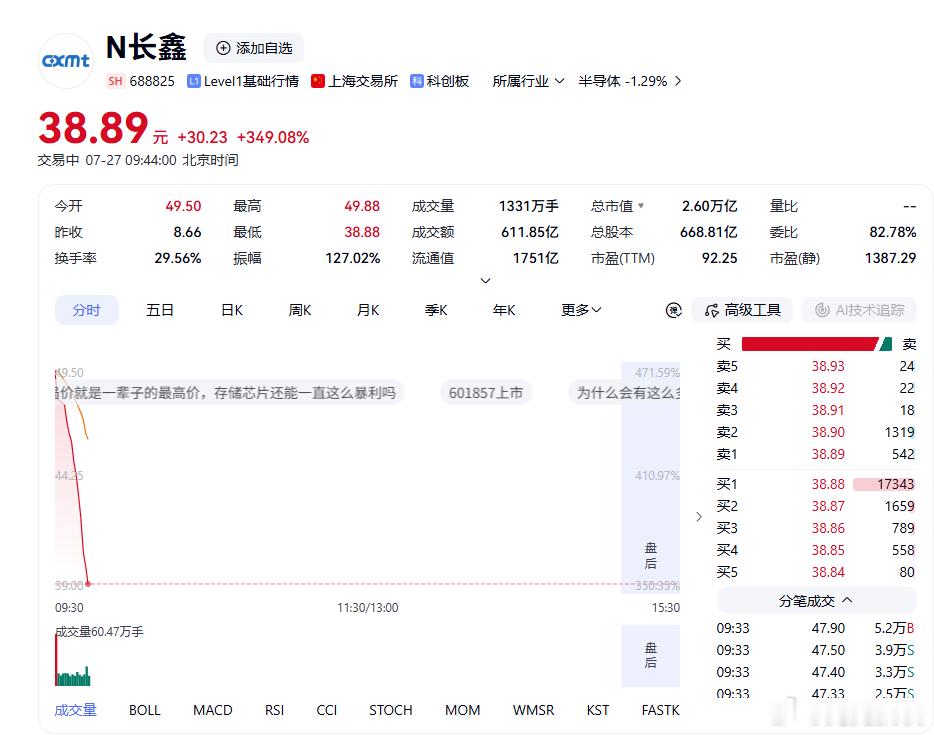934x735 pixels.
Task: Select 成交量 indicator tab
Action: (75, 710)
